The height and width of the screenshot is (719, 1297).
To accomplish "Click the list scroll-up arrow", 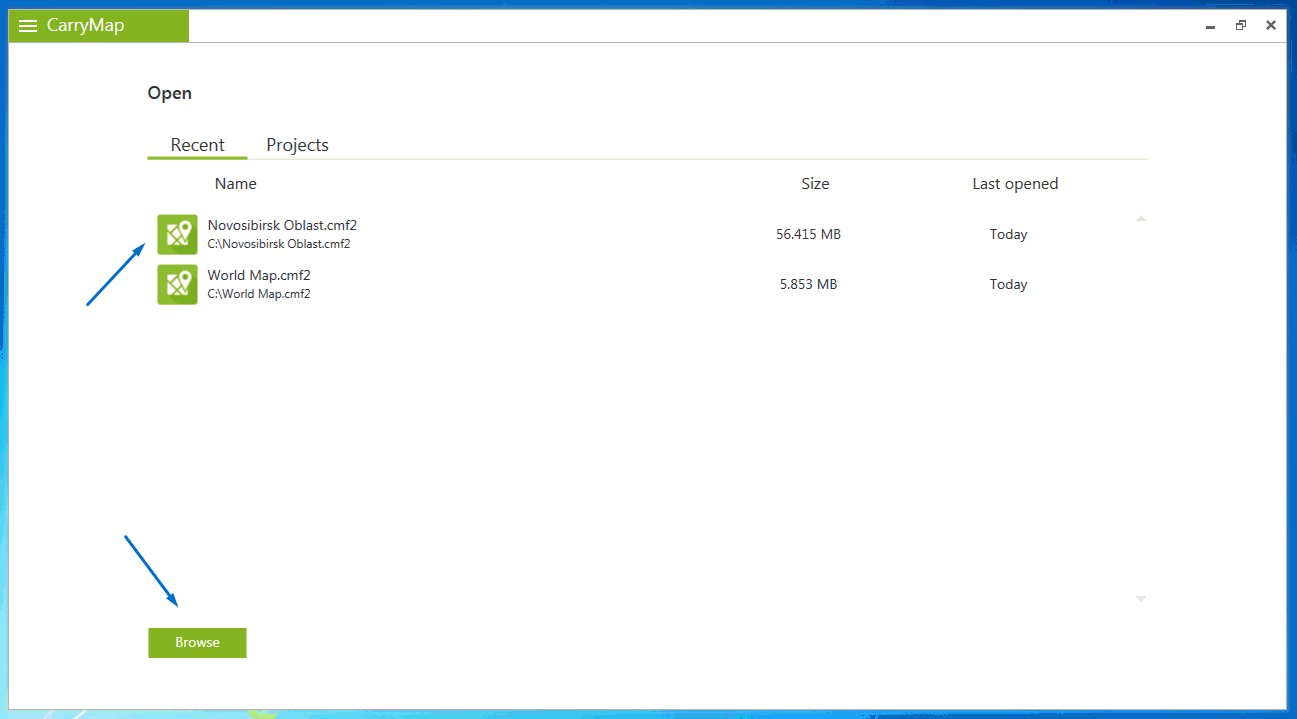I will coord(1141,218).
